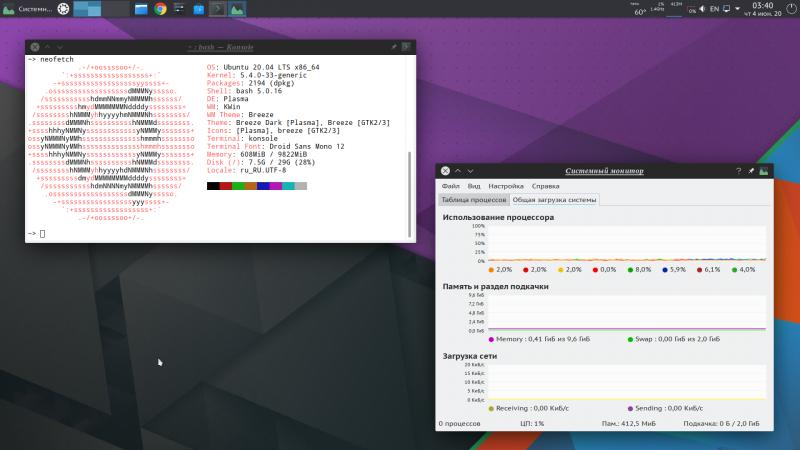
Task: Click the up-arrow titlebar button in Konsole
Action: [47, 47]
